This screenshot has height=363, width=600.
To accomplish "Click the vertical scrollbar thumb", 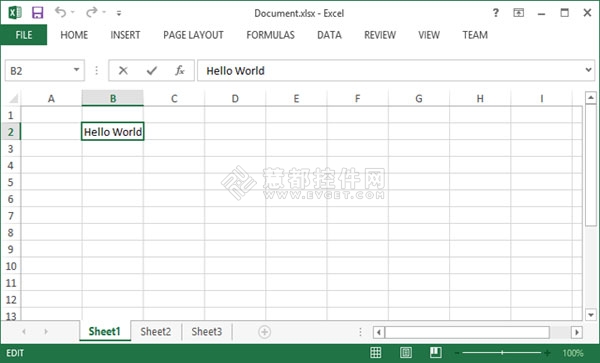I will click(x=591, y=165).
